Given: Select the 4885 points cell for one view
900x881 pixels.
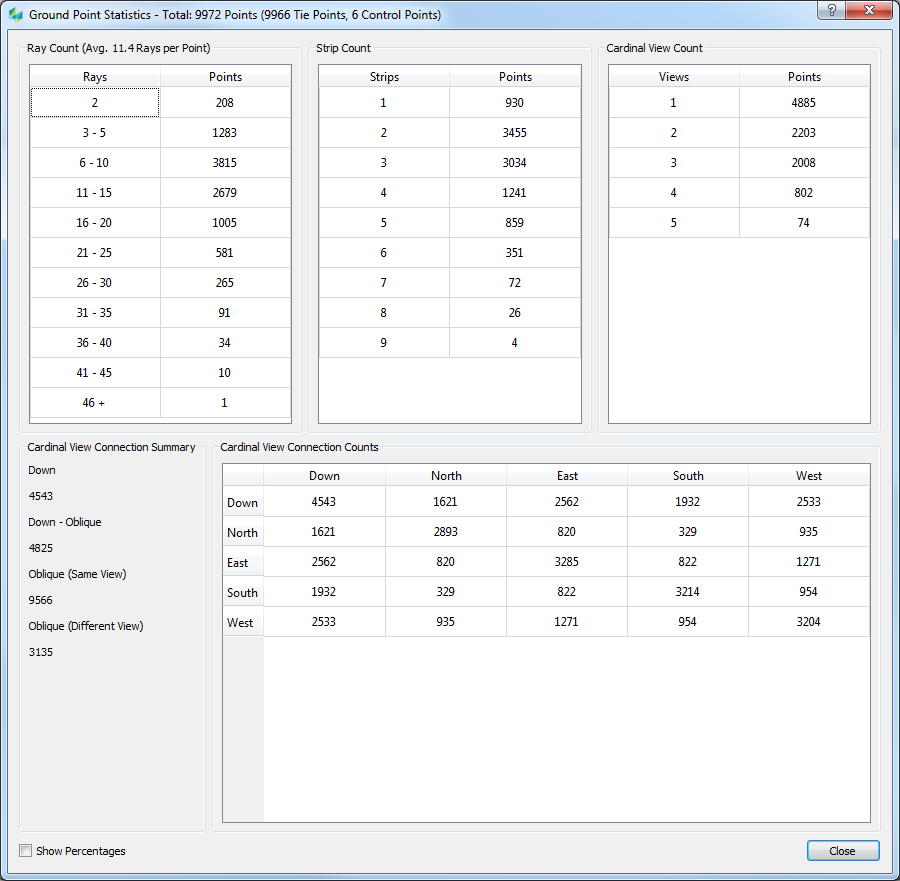Looking at the screenshot, I should tap(804, 103).
